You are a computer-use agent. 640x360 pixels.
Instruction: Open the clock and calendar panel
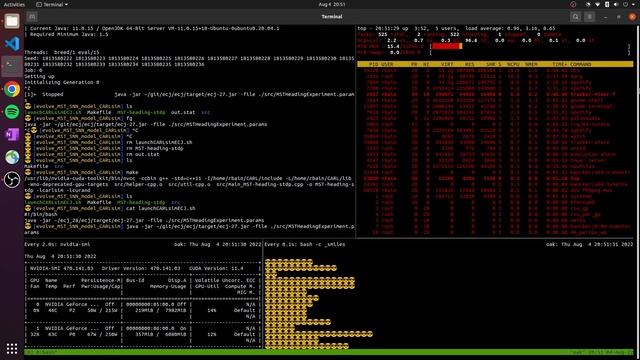pyautogui.click(x=331, y=4)
